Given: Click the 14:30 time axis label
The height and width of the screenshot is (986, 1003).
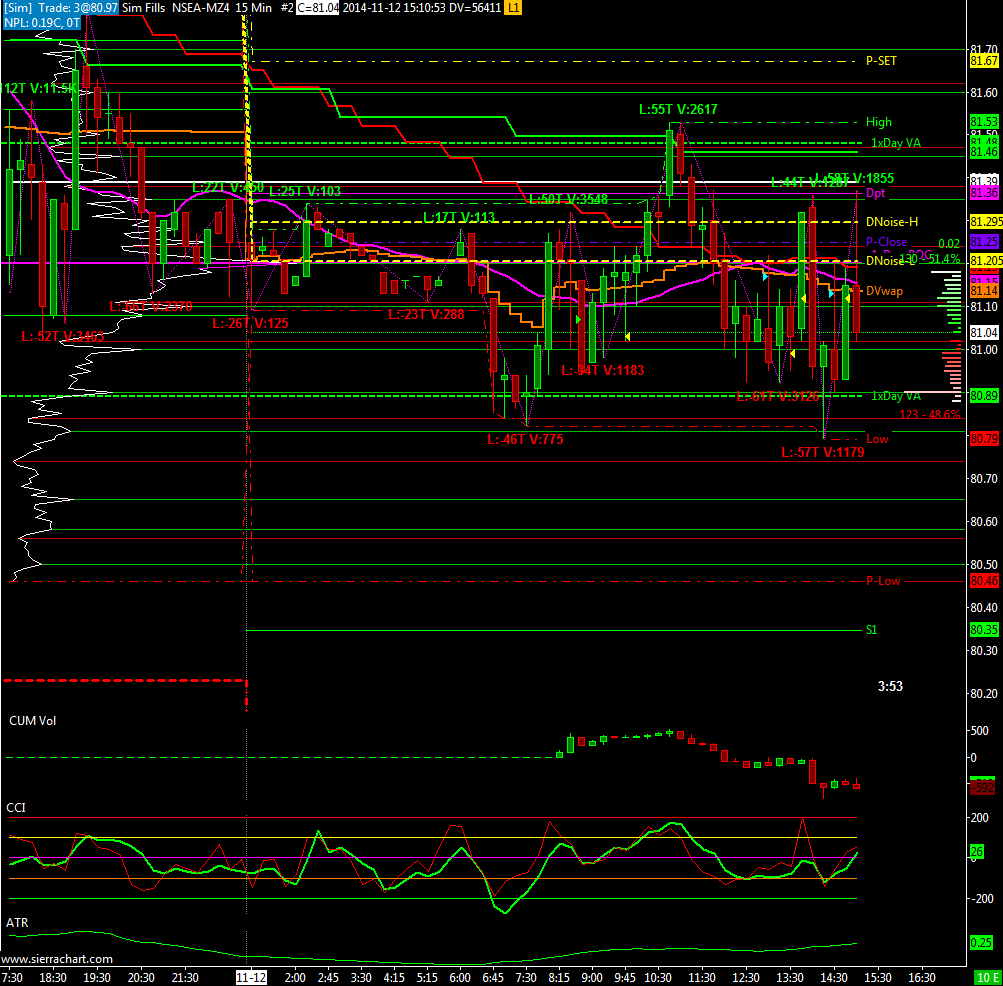Looking at the screenshot, I should tap(833, 978).
